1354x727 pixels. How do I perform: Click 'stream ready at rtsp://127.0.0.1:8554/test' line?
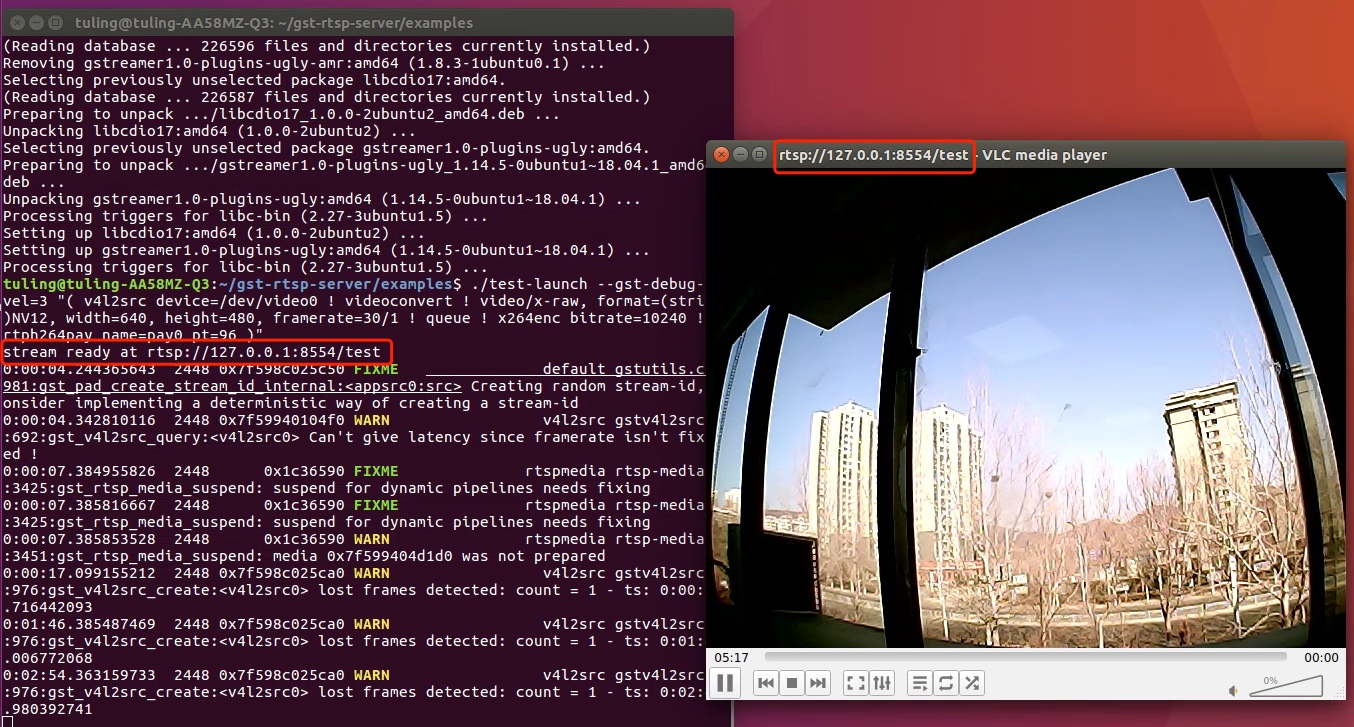pyautogui.click(x=192, y=351)
